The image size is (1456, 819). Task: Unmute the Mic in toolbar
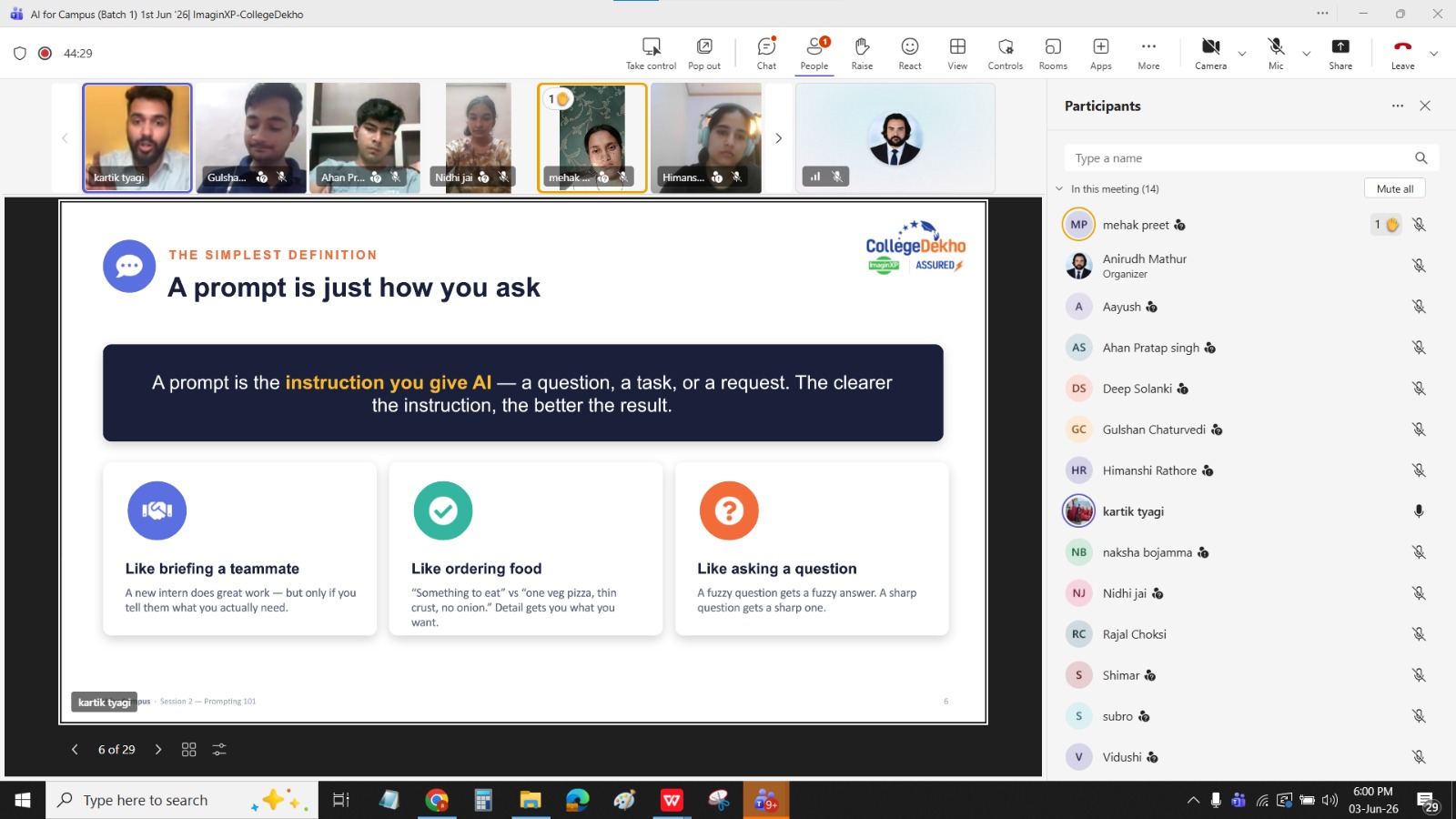point(1276,53)
